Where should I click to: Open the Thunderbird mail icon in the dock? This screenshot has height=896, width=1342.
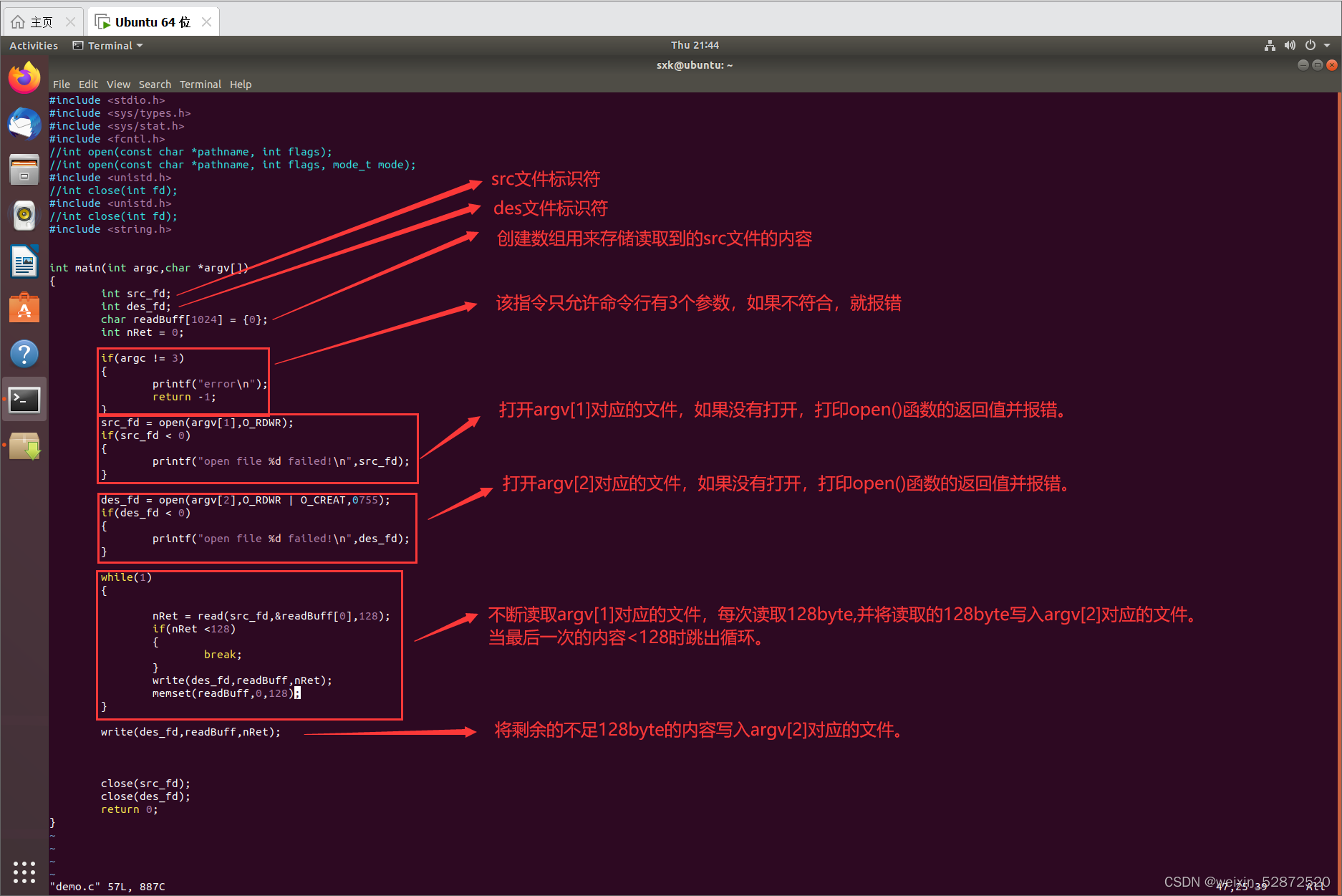click(x=24, y=123)
